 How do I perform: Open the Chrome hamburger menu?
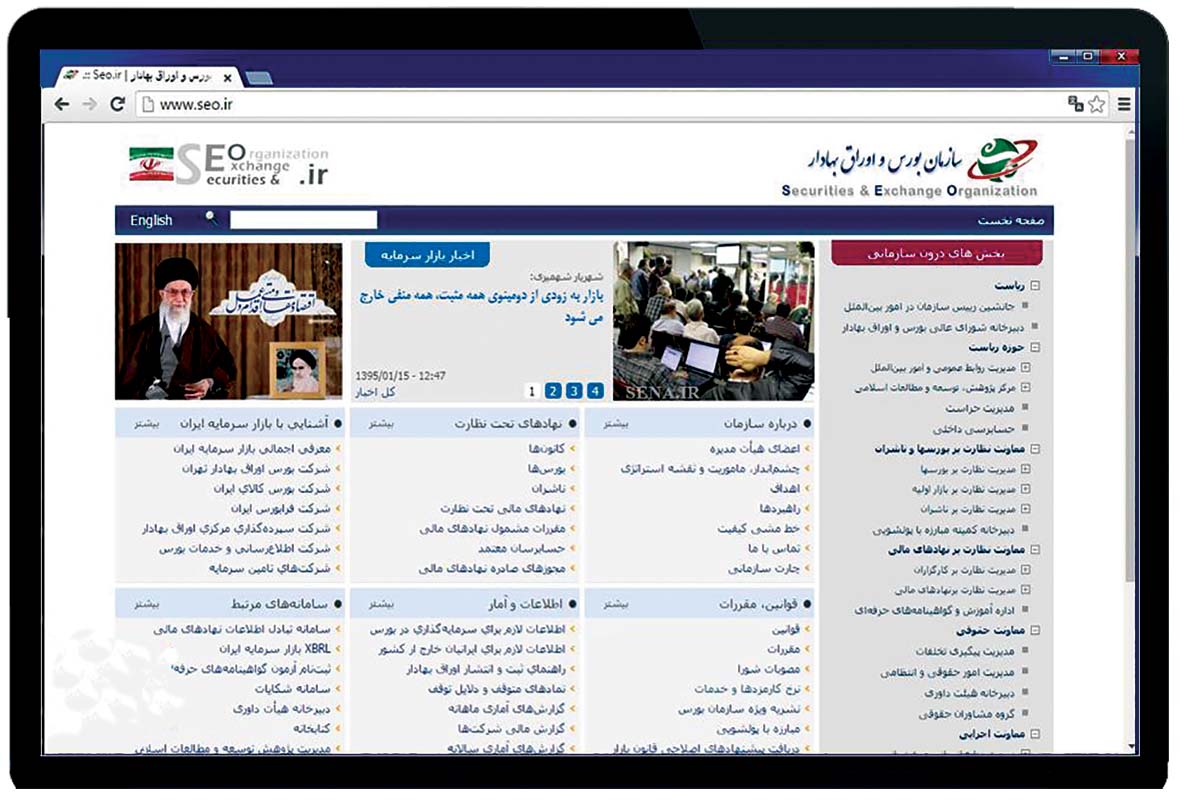pos(1125,104)
